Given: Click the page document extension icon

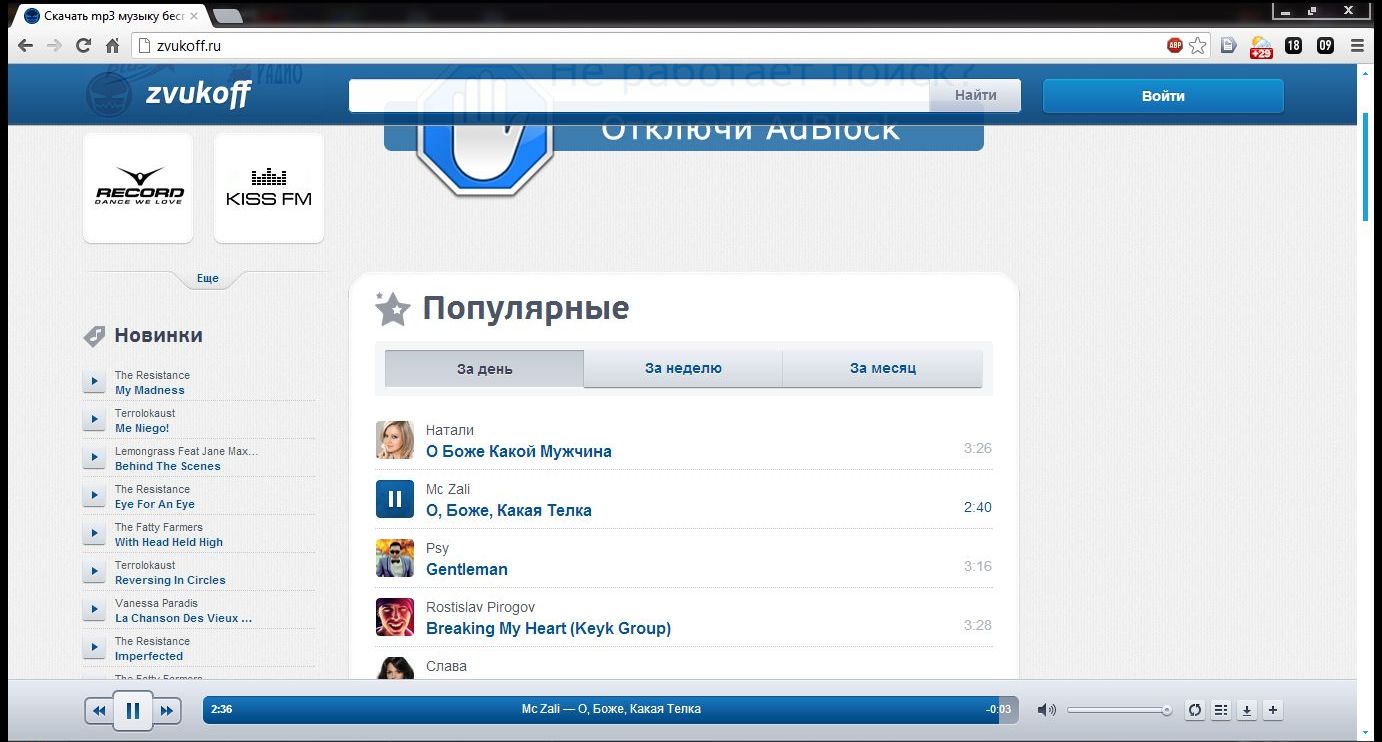Looking at the screenshot, I should (x=1229, y=45).
